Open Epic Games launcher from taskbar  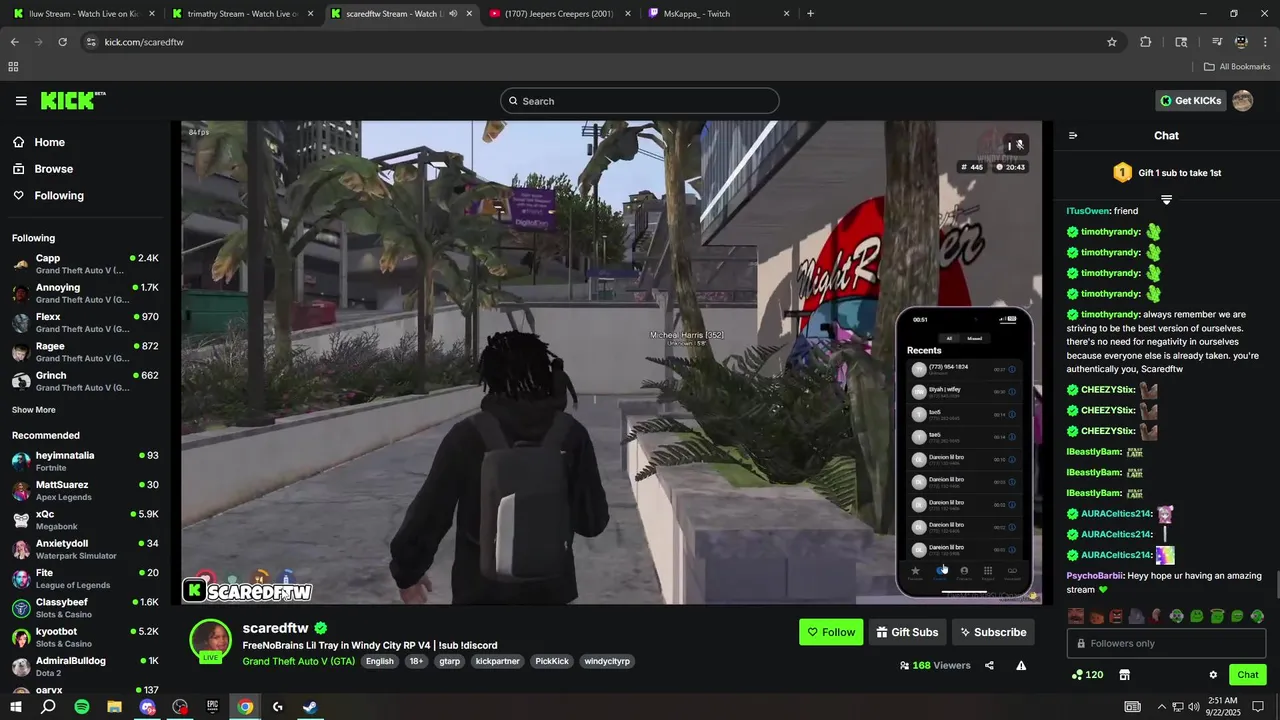[x=212, y=707]
